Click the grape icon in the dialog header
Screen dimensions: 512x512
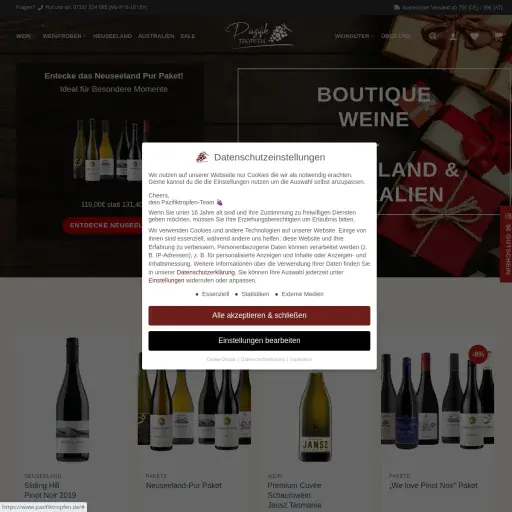202,157
